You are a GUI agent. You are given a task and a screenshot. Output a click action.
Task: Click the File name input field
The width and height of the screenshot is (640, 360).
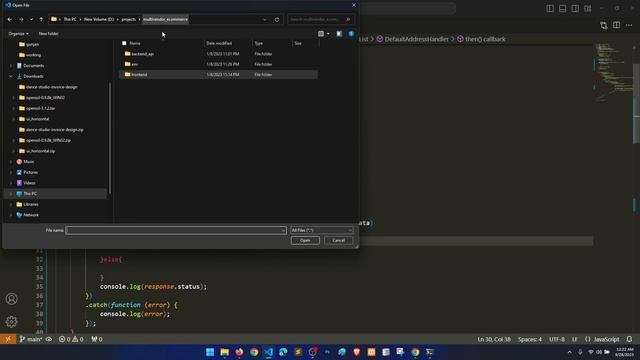coord(176,230)
